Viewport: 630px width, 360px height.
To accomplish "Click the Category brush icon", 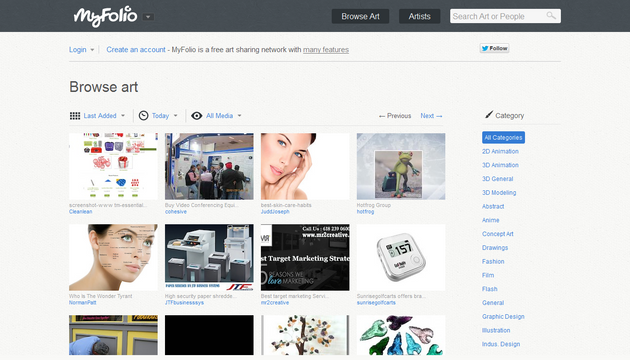I will [x=489, y=115].
